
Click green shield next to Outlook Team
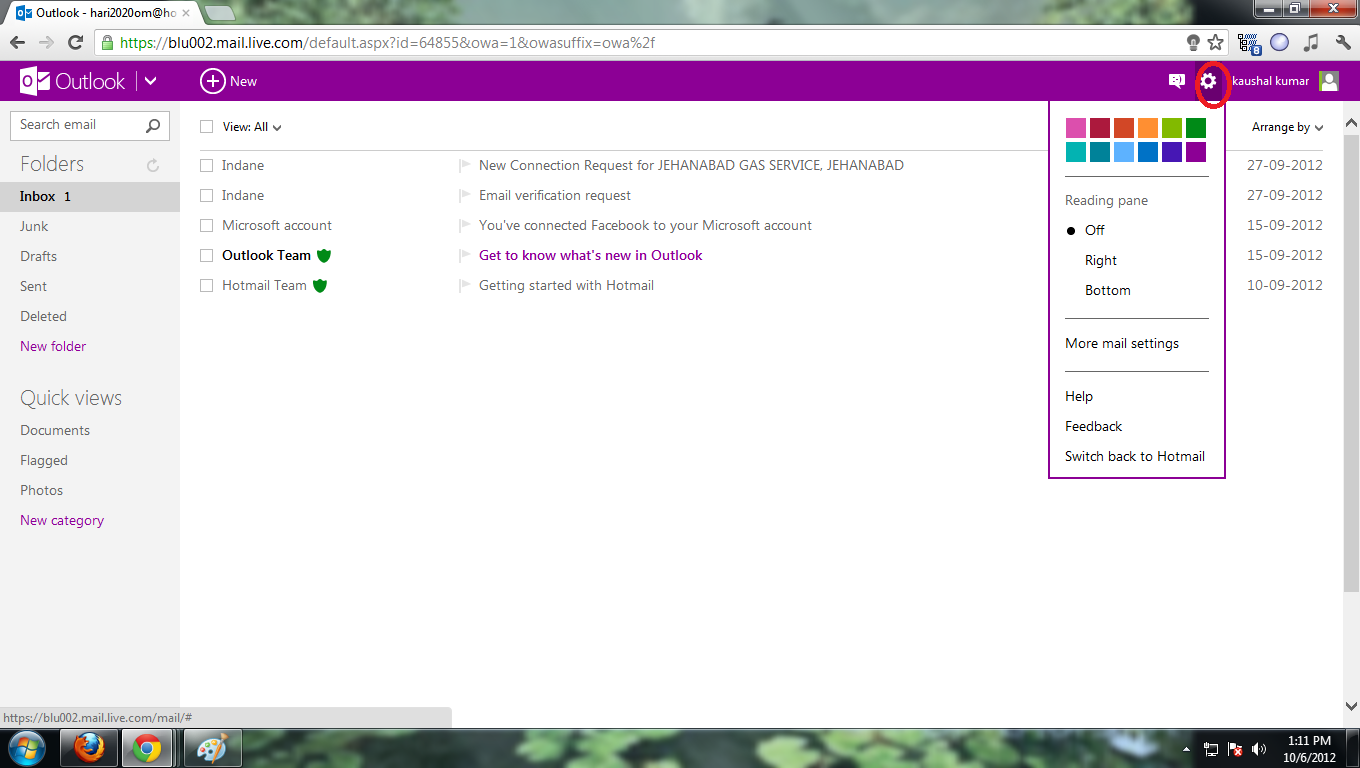point(324,255)
